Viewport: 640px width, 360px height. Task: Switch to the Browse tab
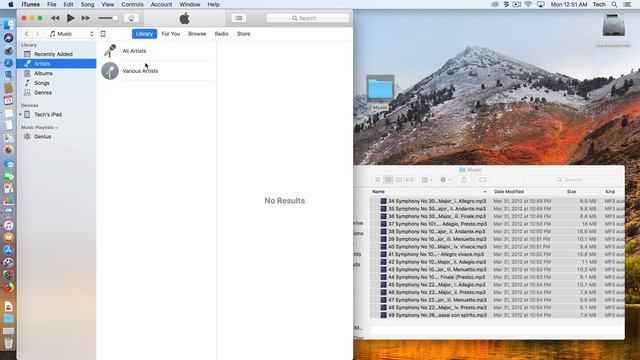(x=197, y=34)
